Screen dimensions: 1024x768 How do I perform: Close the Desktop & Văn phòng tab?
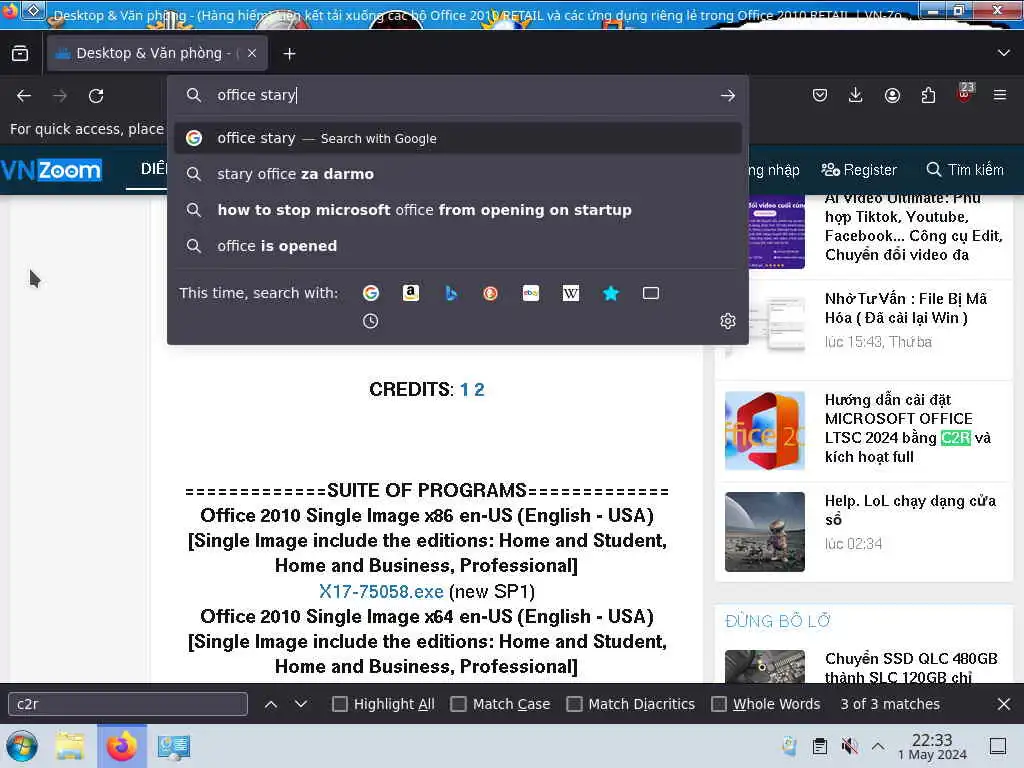click(252, 54)
